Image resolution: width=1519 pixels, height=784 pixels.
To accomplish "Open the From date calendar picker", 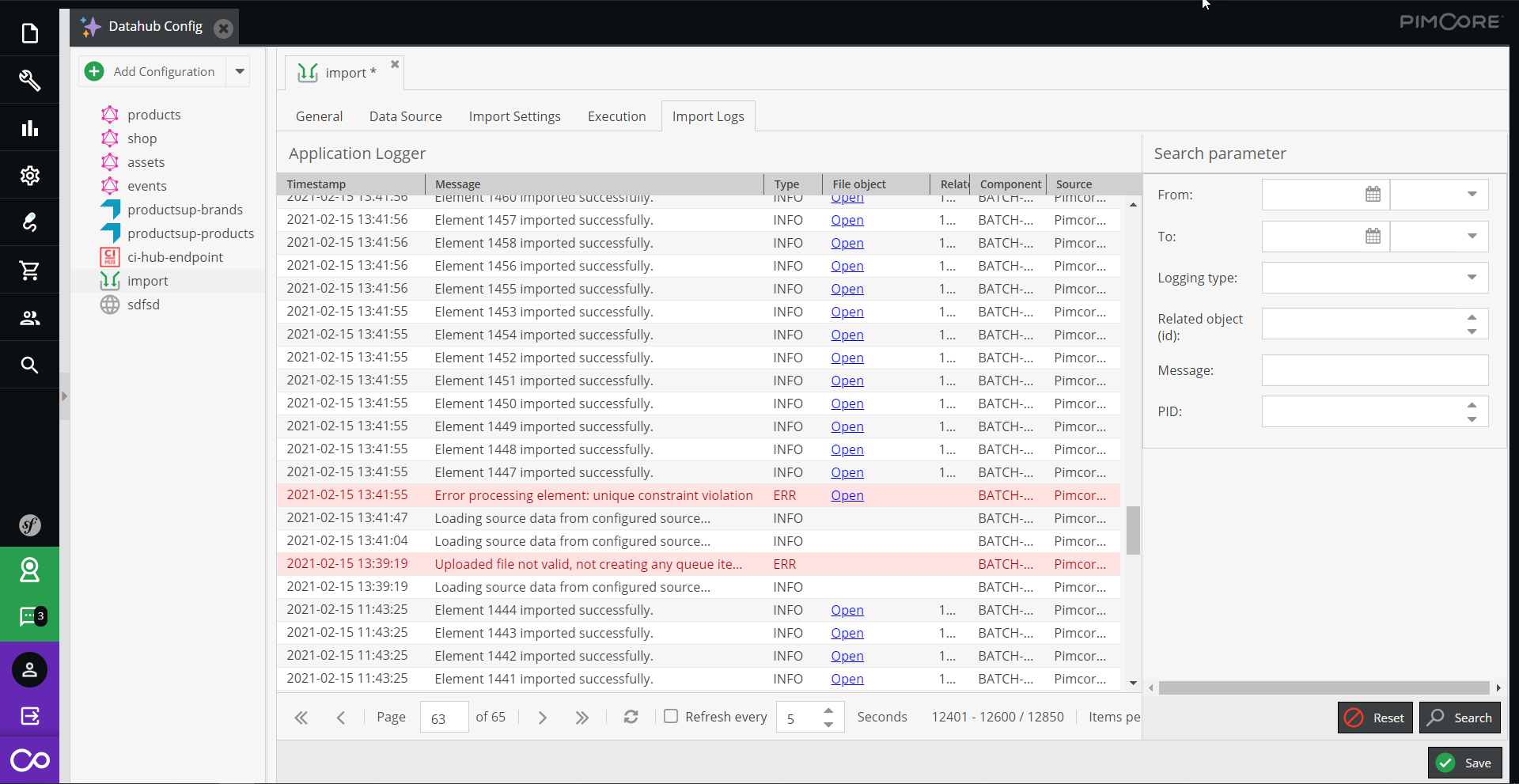I will click(x=1373, y=195).
